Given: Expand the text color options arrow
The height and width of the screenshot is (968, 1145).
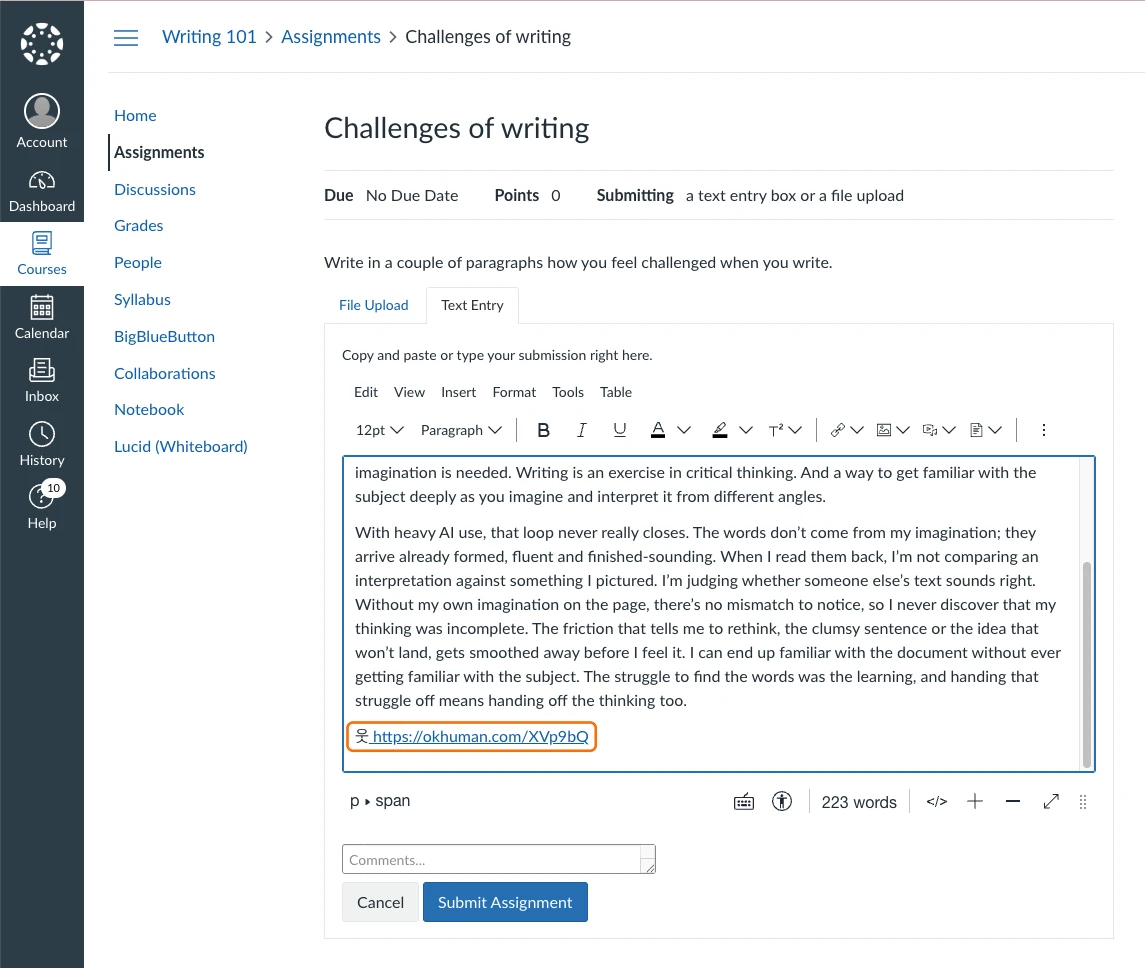Looking at the screenshot, I should point(684,430).
